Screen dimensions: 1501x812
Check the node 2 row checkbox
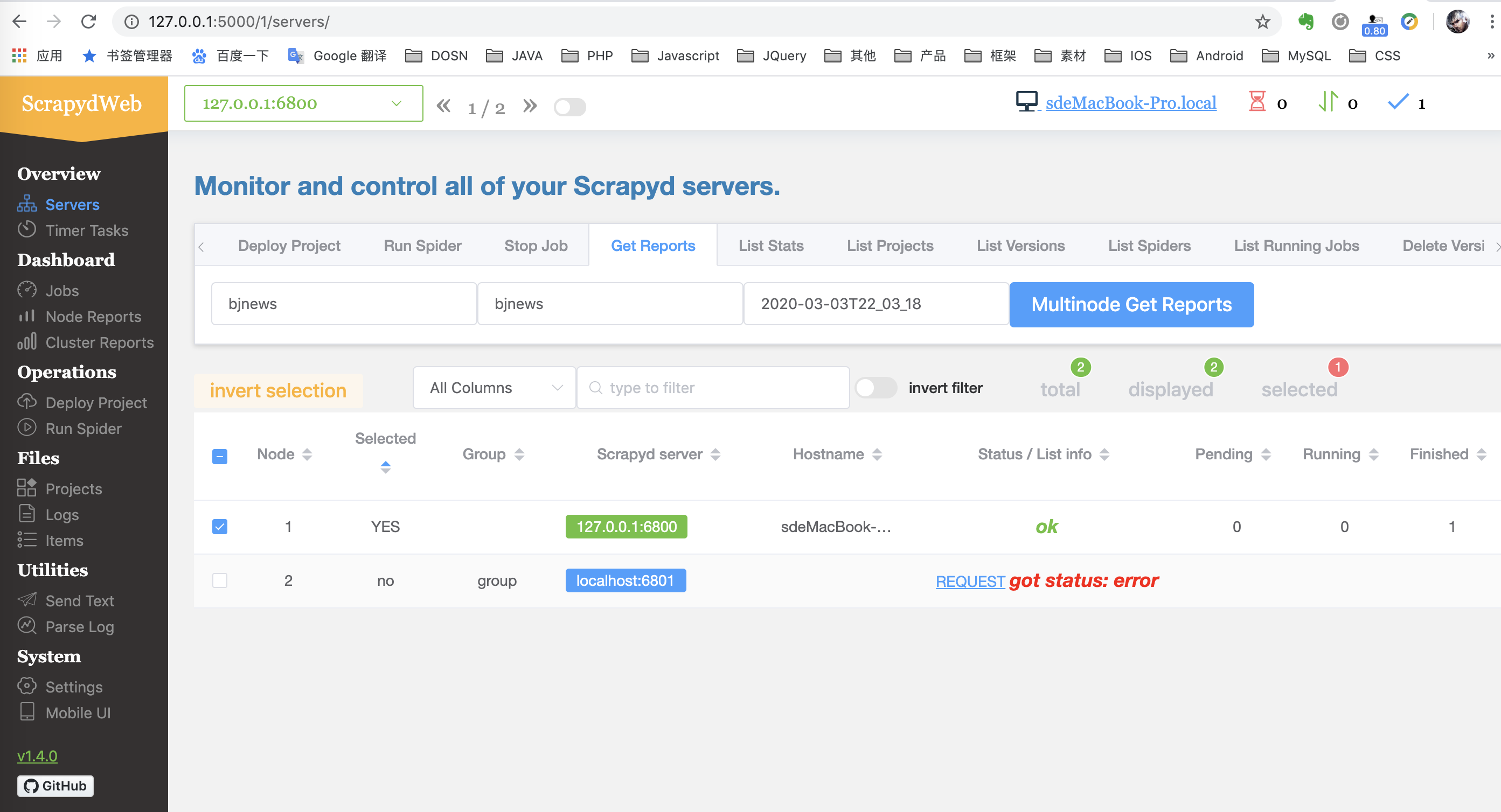[220, 580]
